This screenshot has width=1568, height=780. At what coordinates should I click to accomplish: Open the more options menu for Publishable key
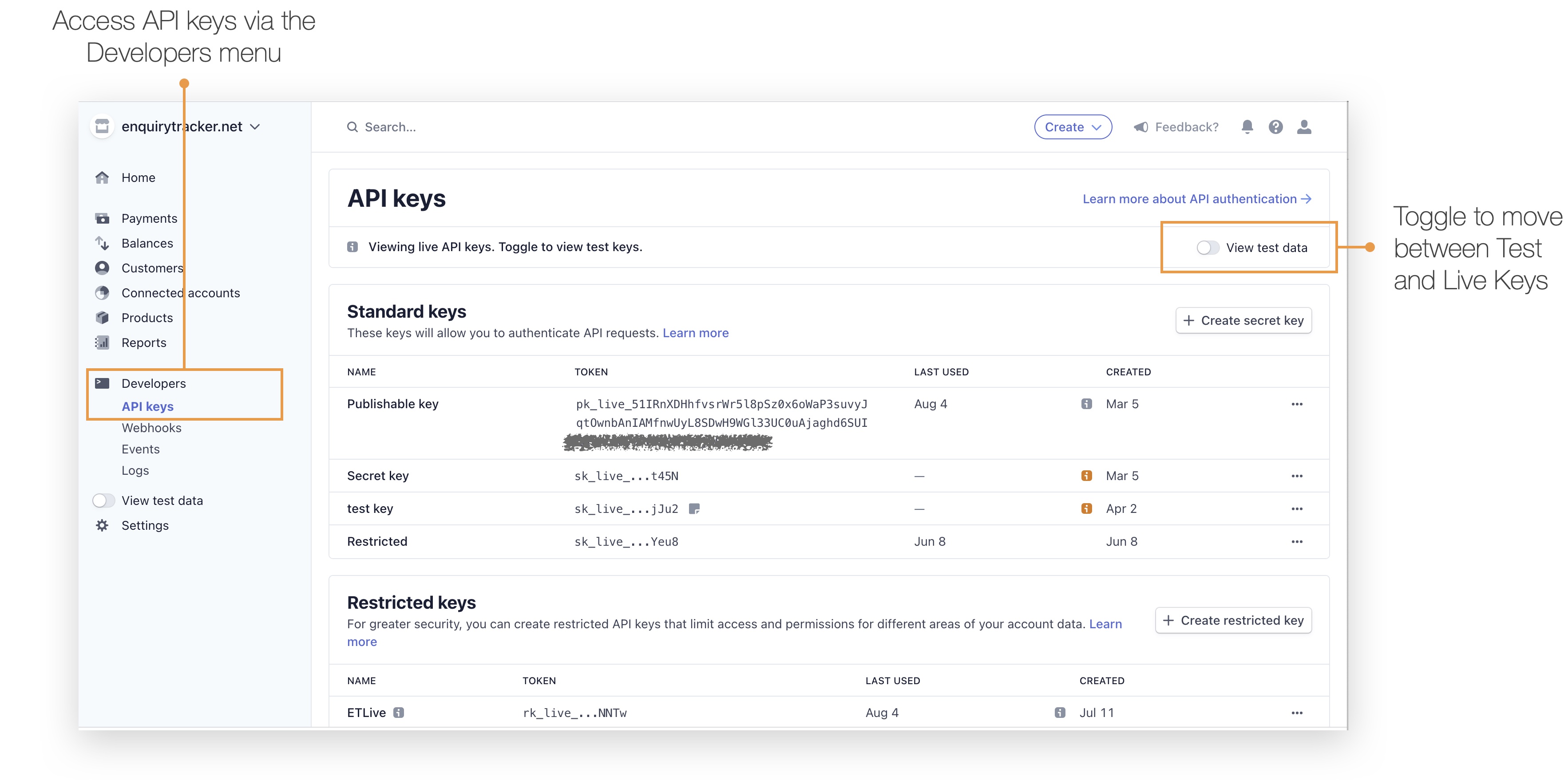click(x=1296, y=404)
